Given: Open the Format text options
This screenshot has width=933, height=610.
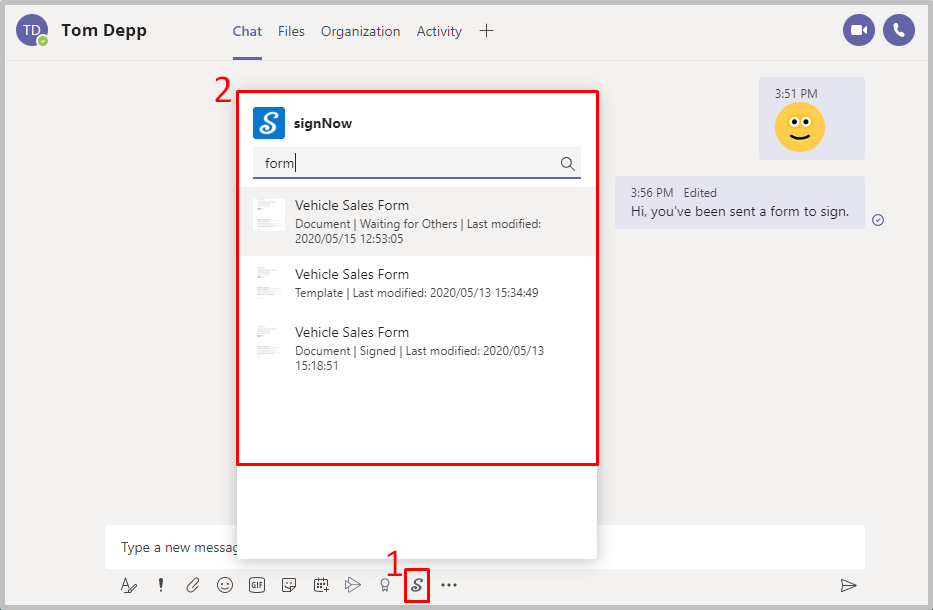Looking at the screenshot, I should [129, 585].
